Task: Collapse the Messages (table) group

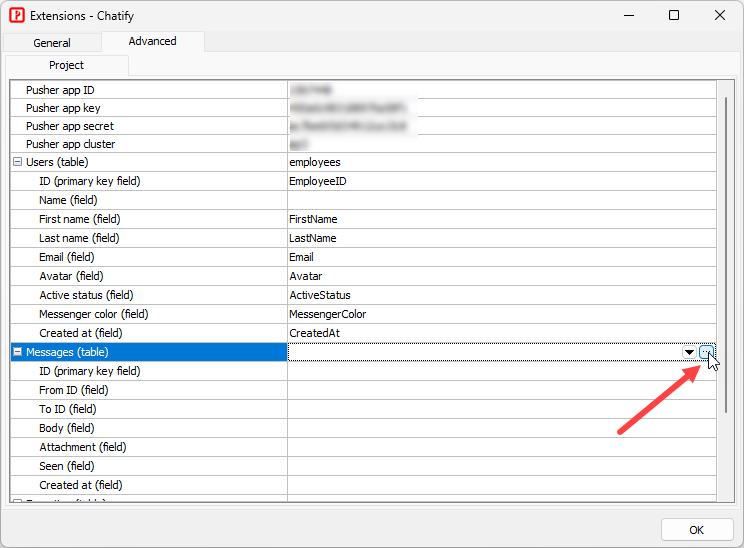Action: coord(18,352)
